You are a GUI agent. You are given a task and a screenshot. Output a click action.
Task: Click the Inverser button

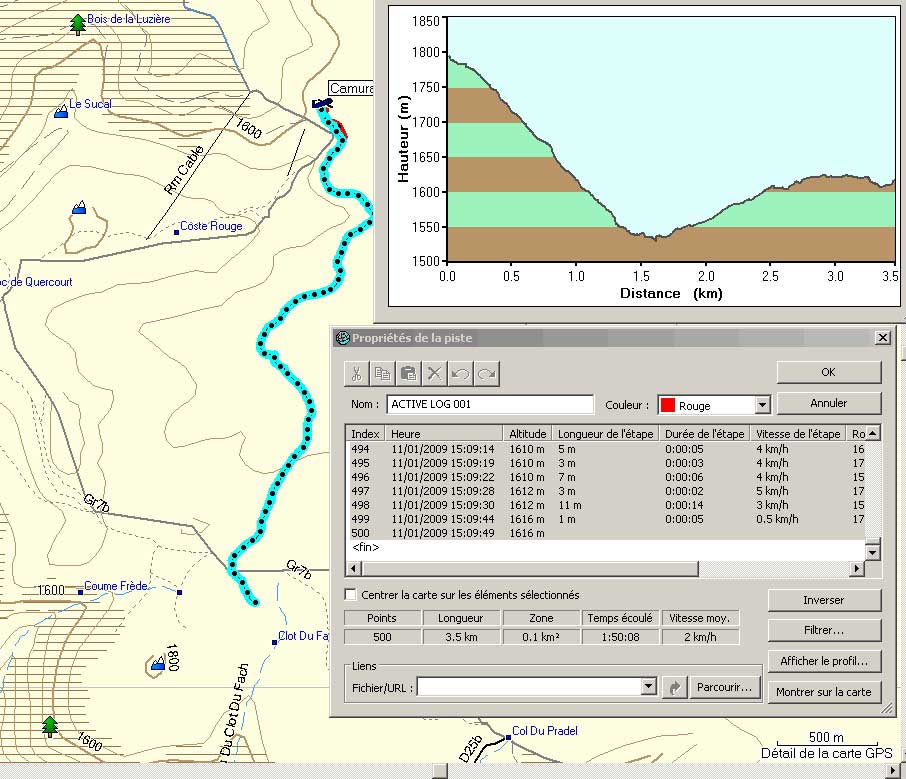(824, 600)
